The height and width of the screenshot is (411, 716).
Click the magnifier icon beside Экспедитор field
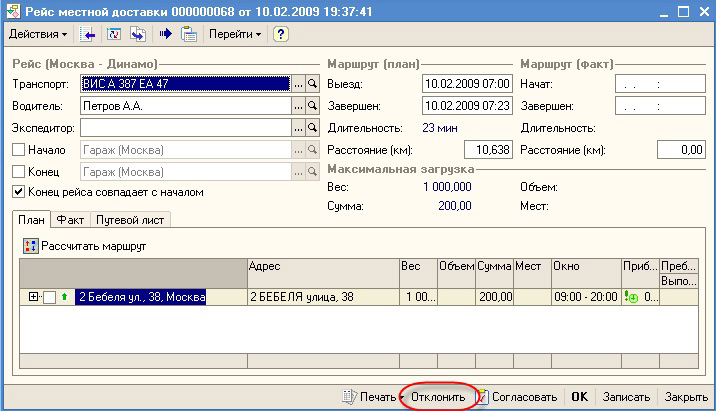(312, 128)
